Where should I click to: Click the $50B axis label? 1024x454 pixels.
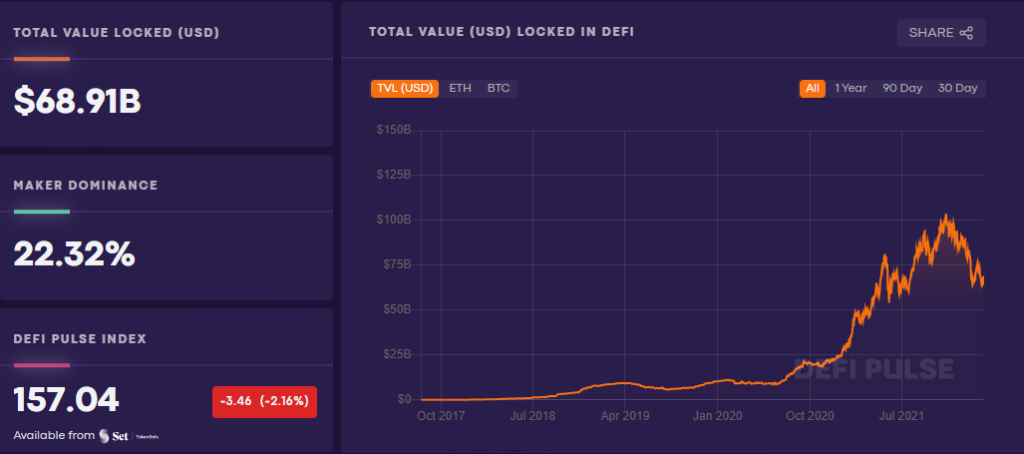click(x=396, y=309)
